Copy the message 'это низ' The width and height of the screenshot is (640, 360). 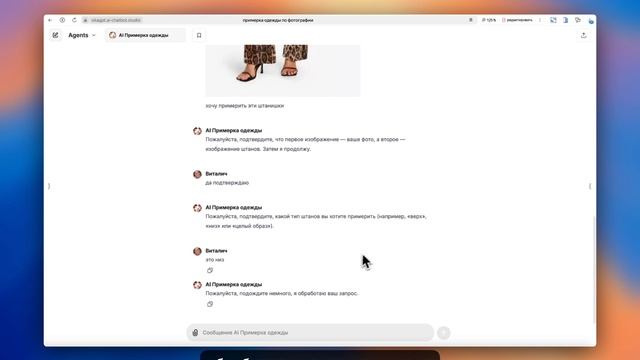(x=210, y=270)
